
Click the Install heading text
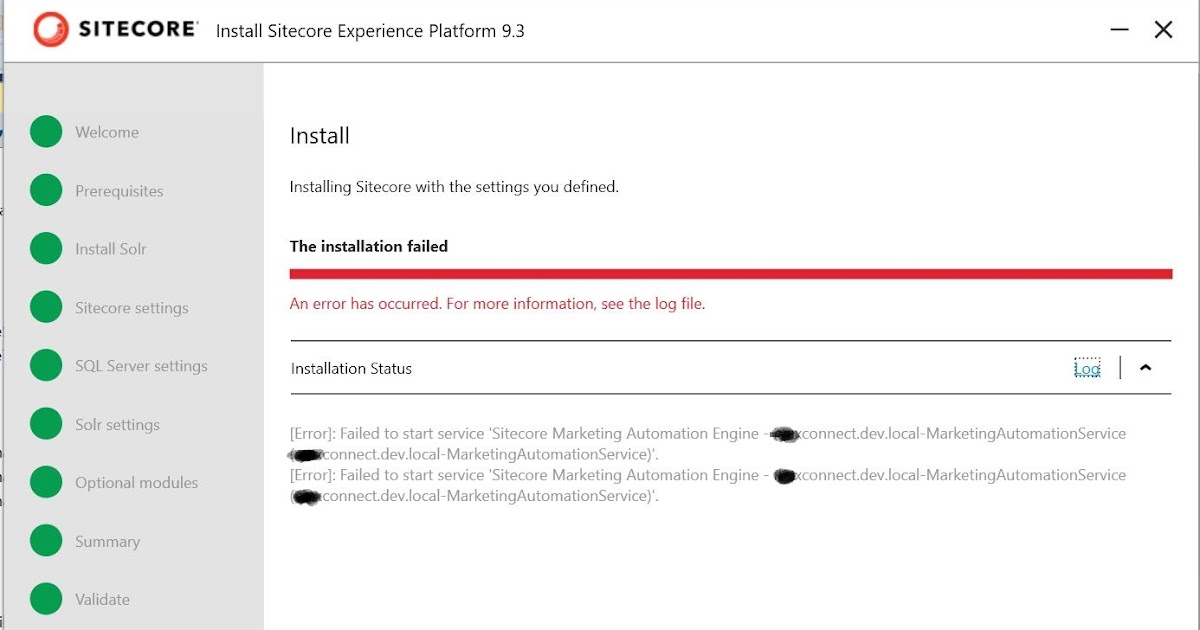pos(319,135)
